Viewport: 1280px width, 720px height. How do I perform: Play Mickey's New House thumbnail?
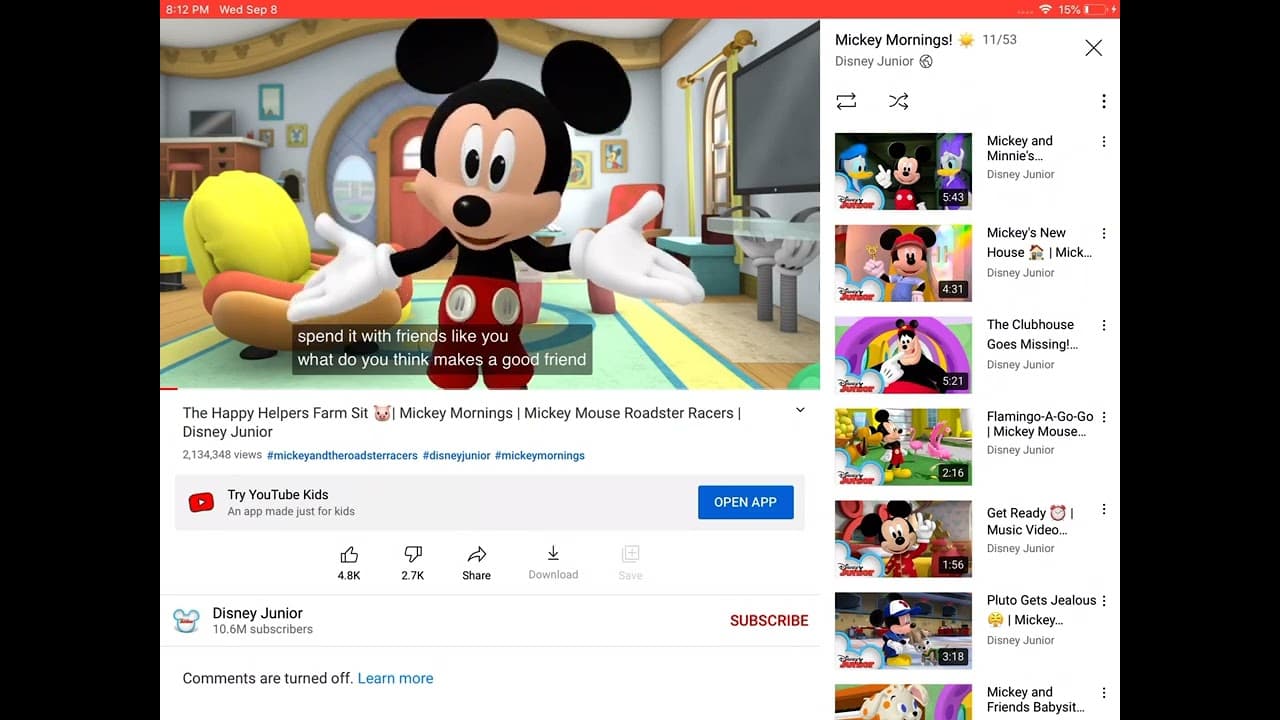903,263
